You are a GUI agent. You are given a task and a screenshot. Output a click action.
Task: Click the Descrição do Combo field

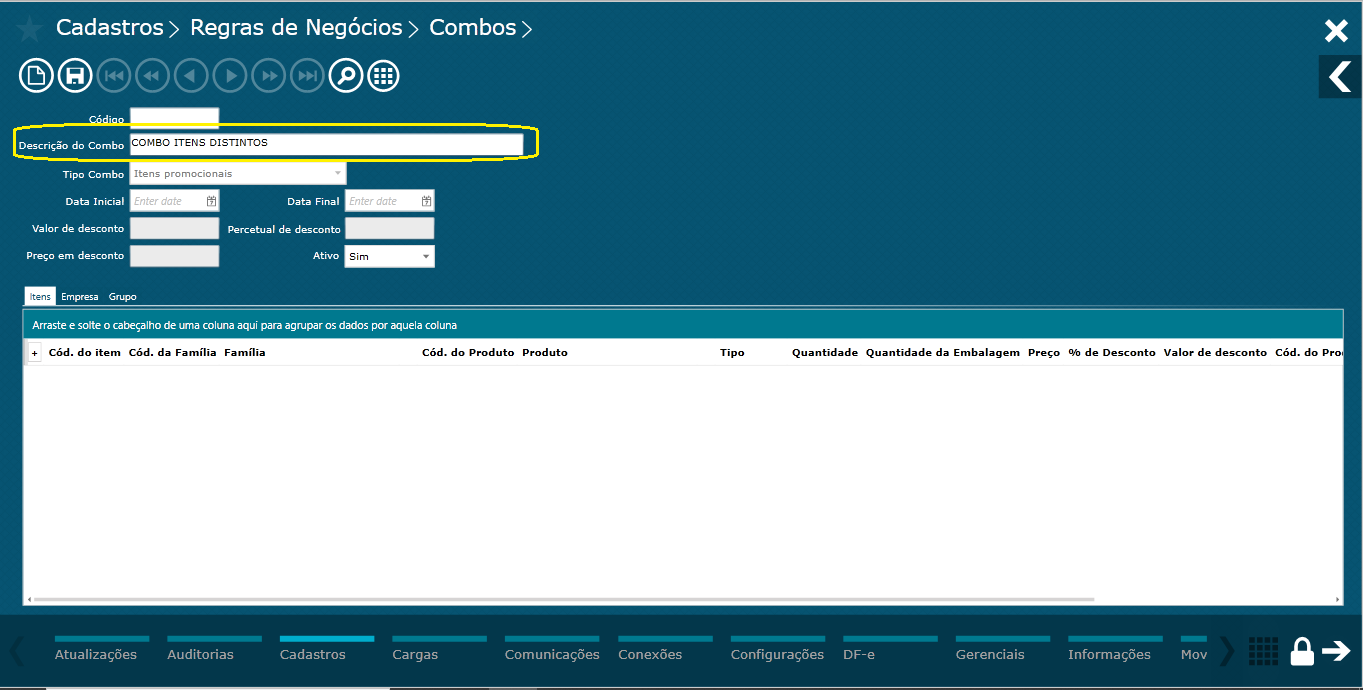[x=326, y=144]
